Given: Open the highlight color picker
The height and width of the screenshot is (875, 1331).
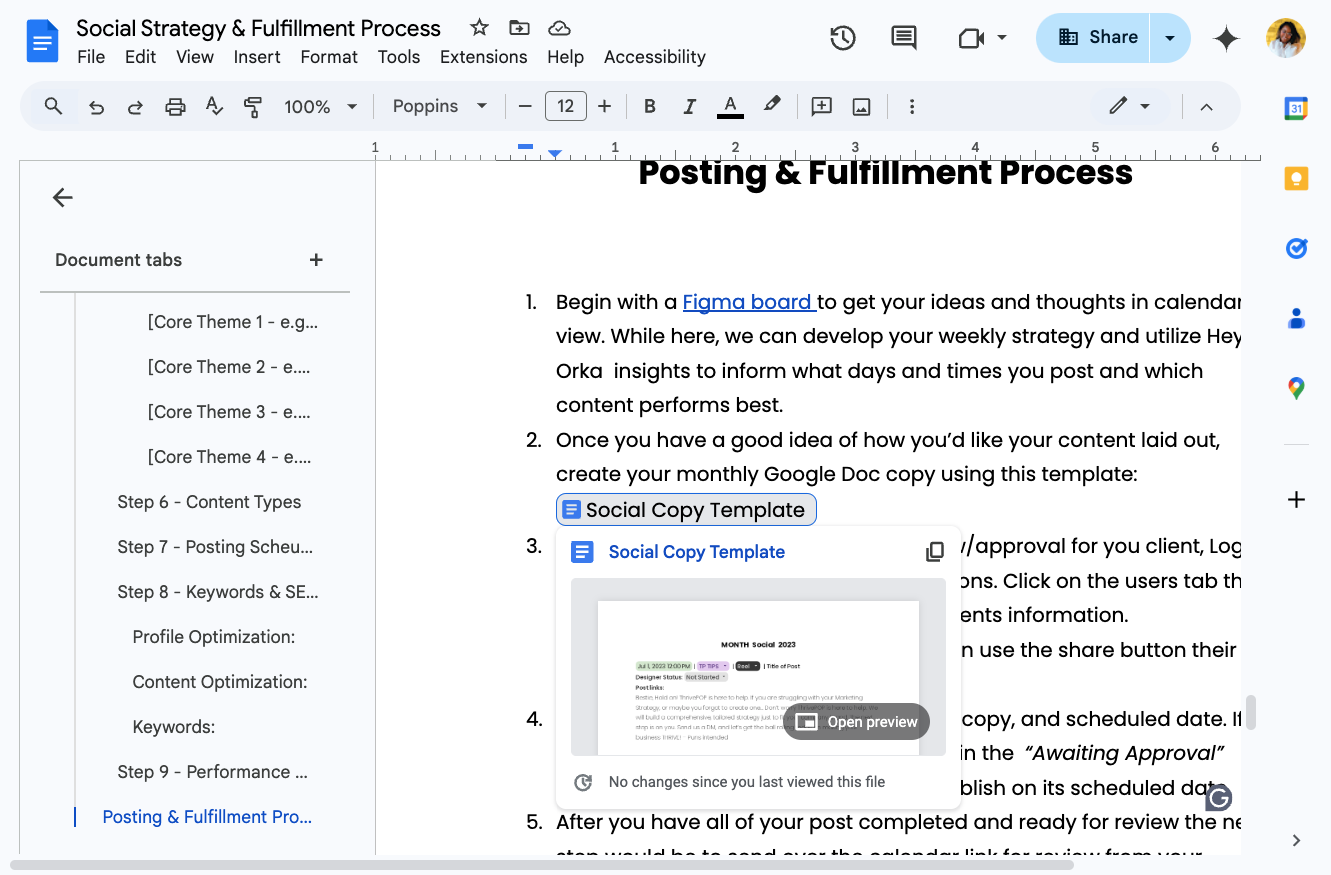Looking at the screenshot, I should (771, 105).
